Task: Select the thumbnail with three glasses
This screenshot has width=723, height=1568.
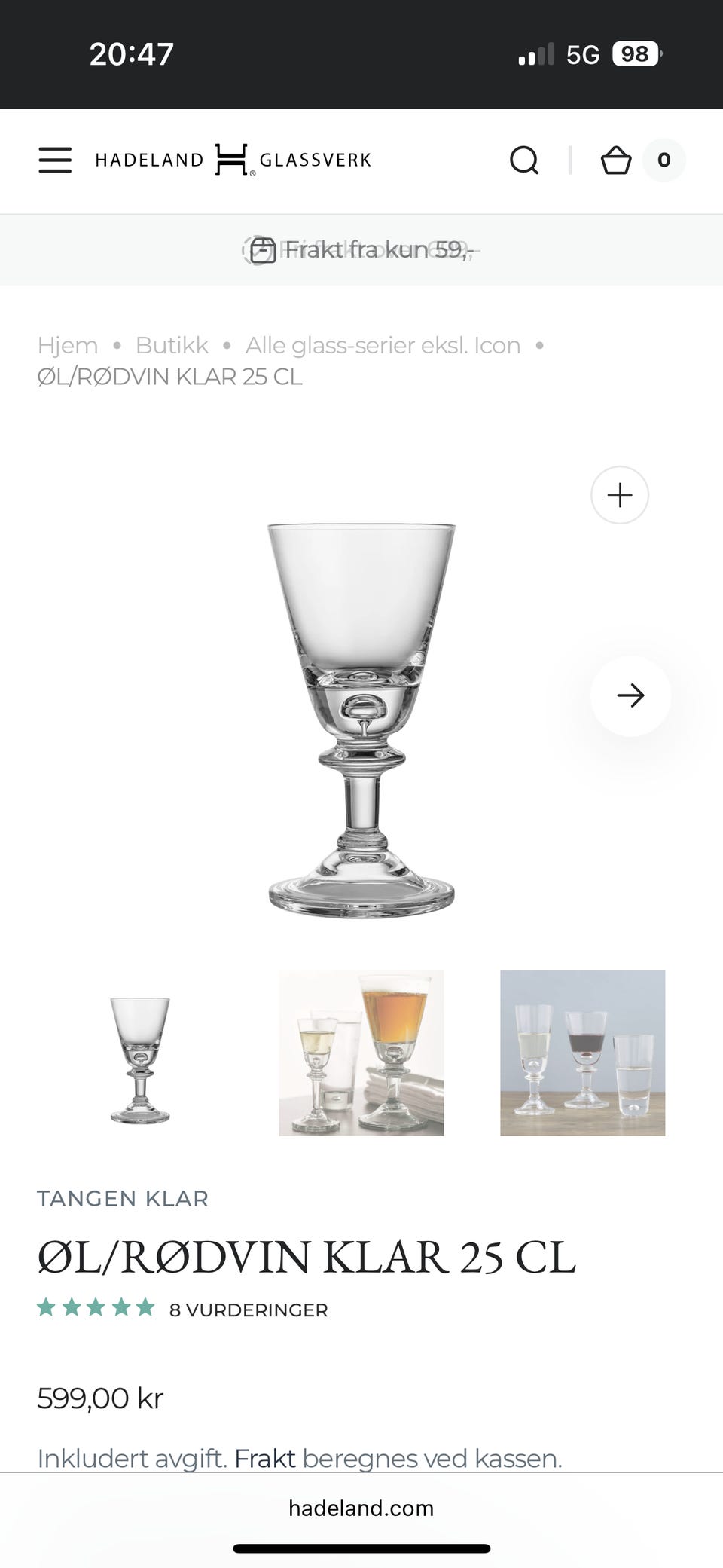Action: point(583,1053)
